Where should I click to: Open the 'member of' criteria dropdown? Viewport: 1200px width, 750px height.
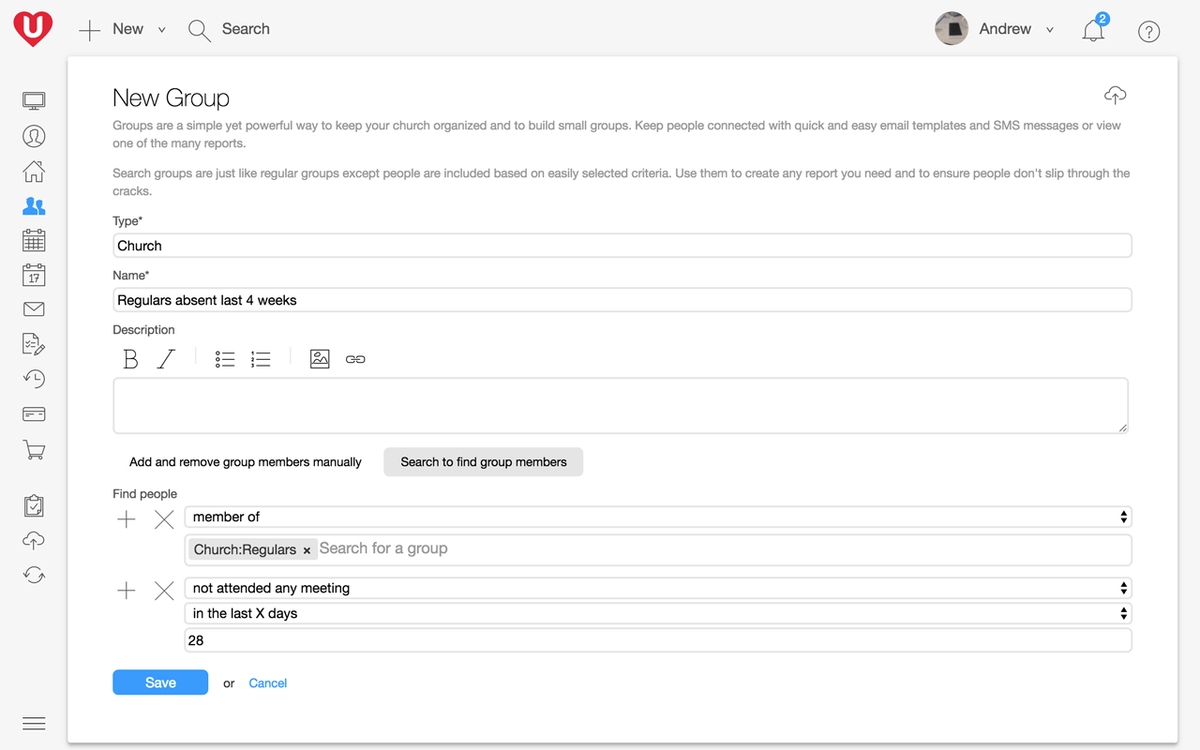(658, 517)
